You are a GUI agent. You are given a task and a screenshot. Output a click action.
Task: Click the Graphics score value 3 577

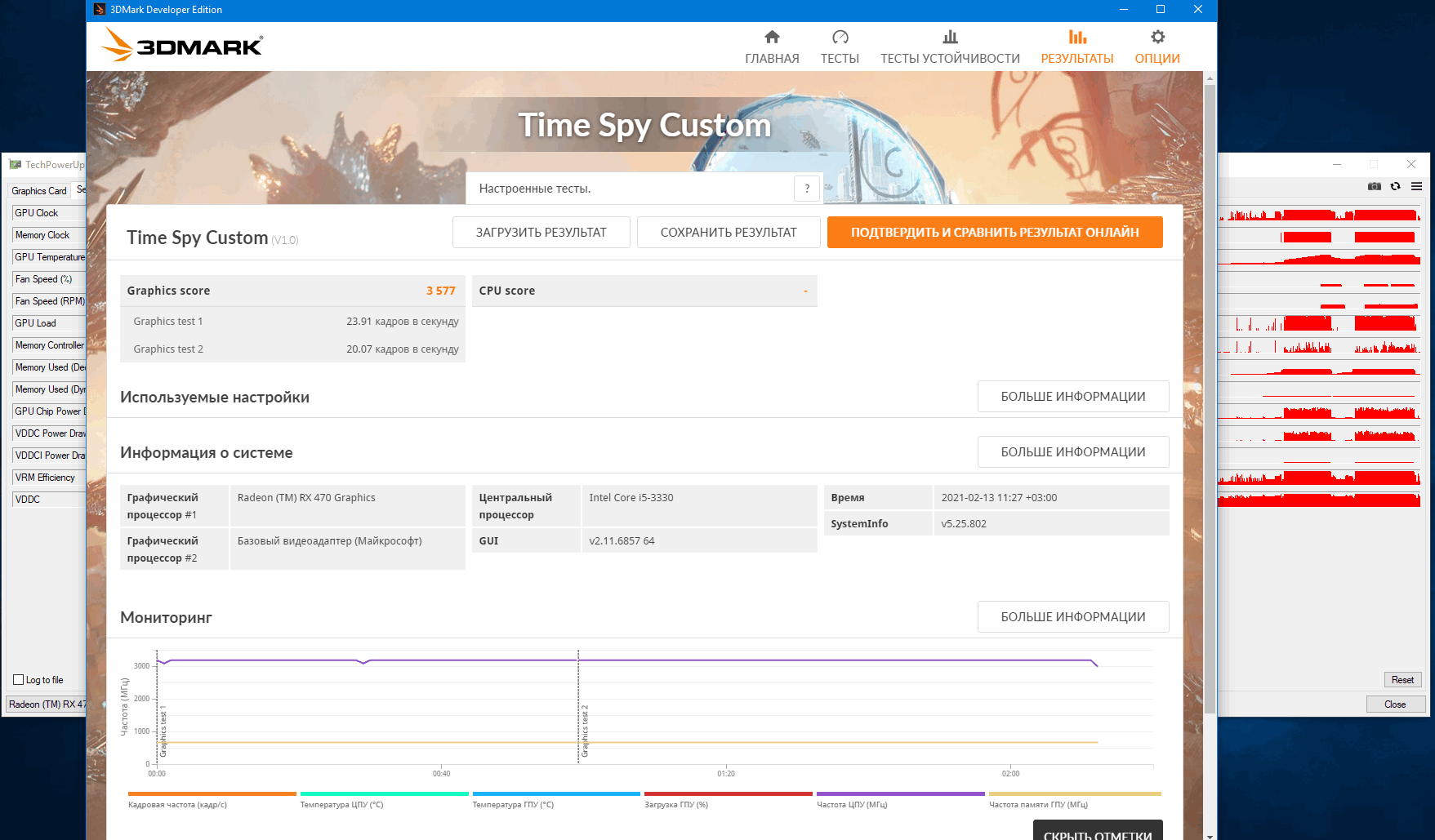pos(440,291)
